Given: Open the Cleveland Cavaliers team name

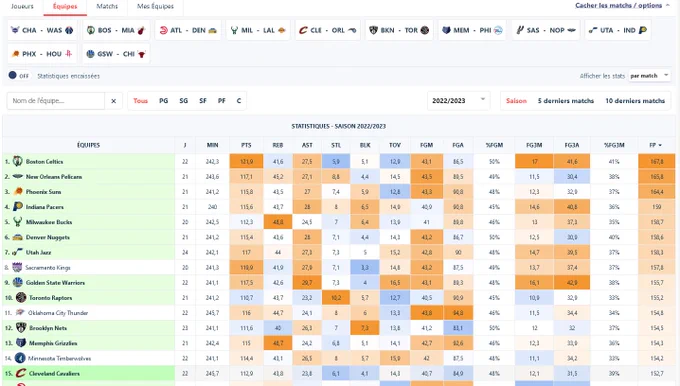Looking at the screenshot, I should click(54, 373).
